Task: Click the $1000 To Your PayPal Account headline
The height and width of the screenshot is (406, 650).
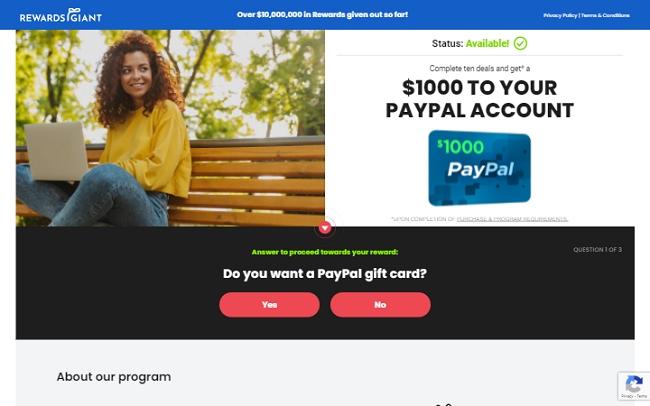Action: 480,99
